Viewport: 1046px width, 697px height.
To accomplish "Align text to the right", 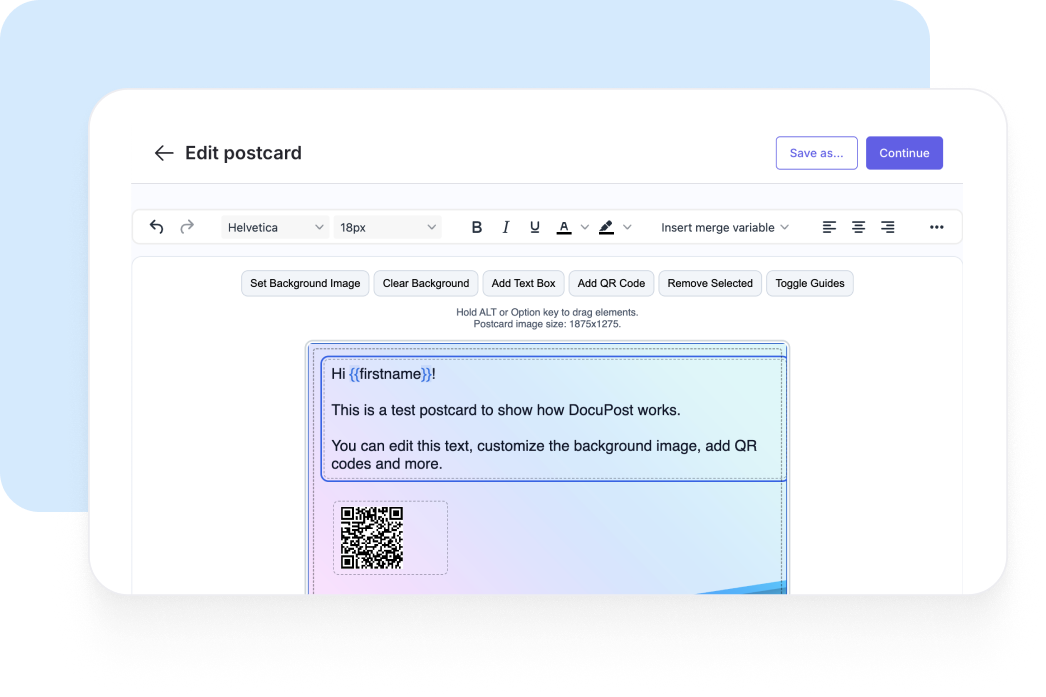I will point(887,227).
